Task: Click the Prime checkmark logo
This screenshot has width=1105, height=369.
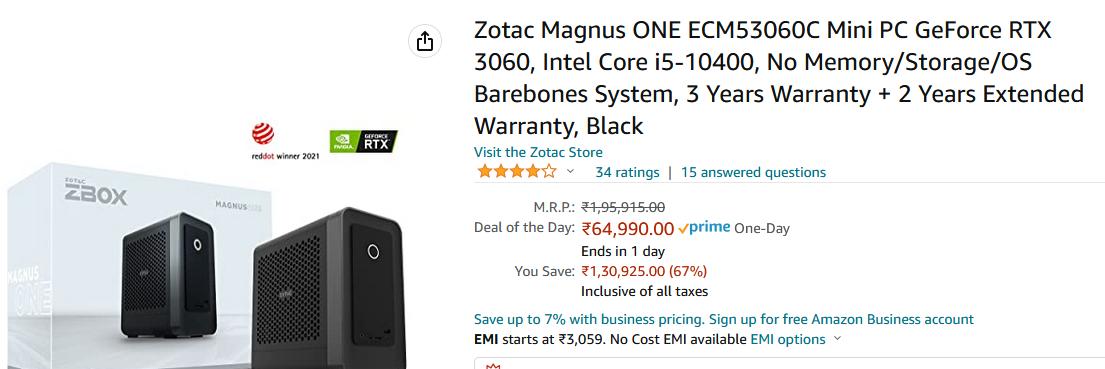Action: point(704,228)
